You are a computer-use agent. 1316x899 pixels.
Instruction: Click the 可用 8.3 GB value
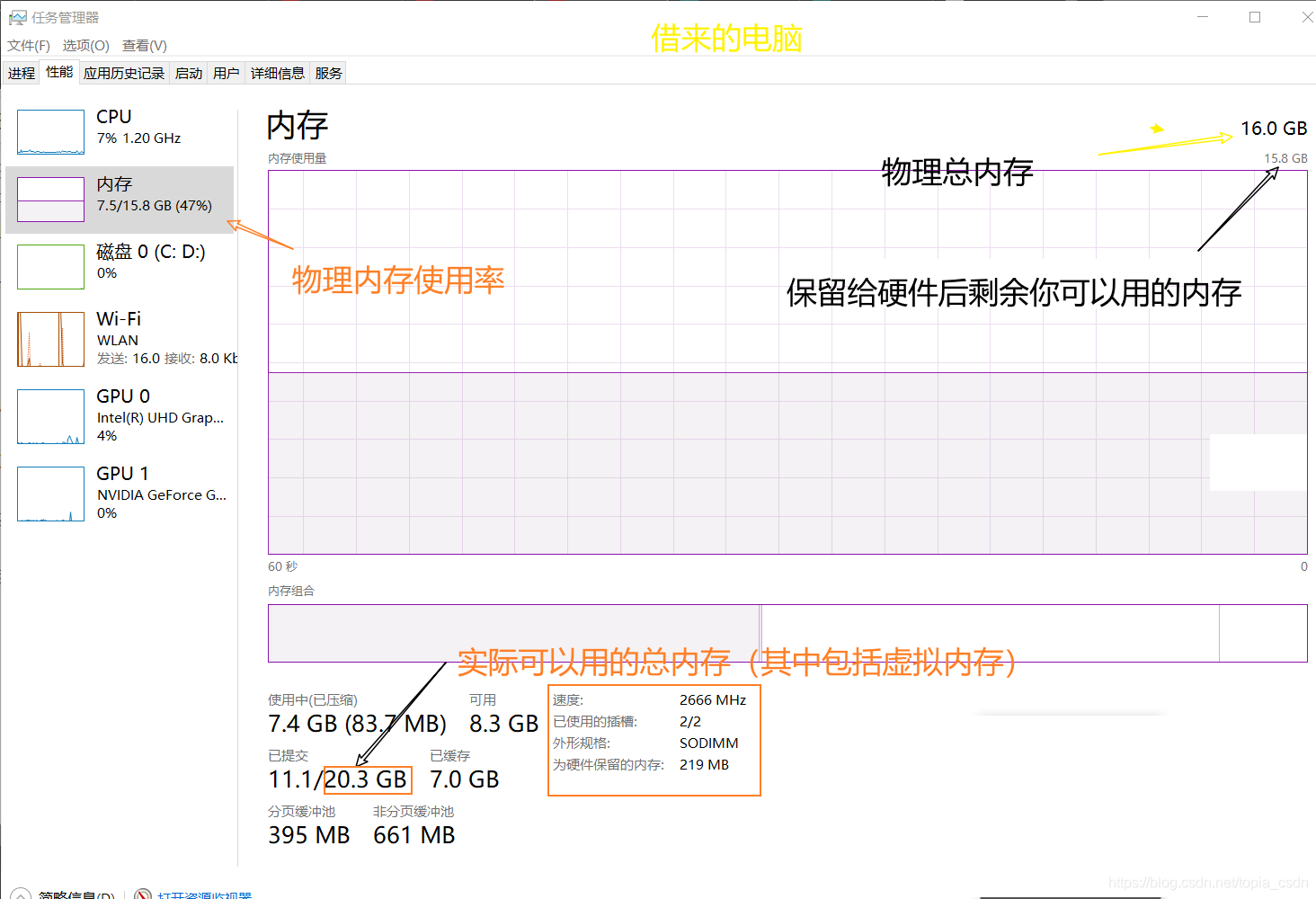503,724
